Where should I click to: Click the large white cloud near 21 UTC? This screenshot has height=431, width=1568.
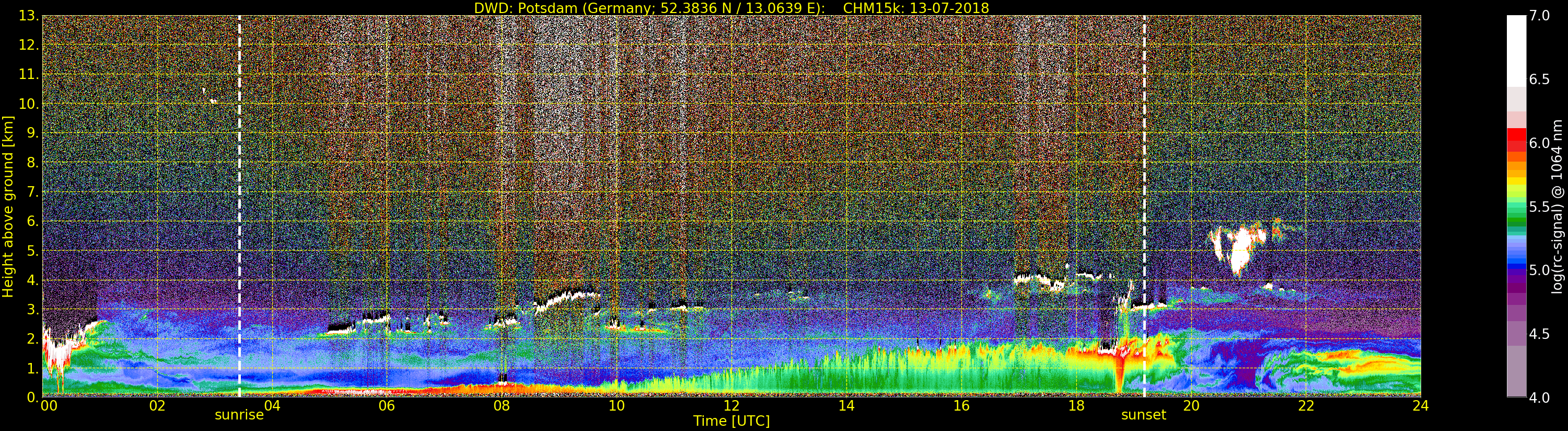(1240, 249)
